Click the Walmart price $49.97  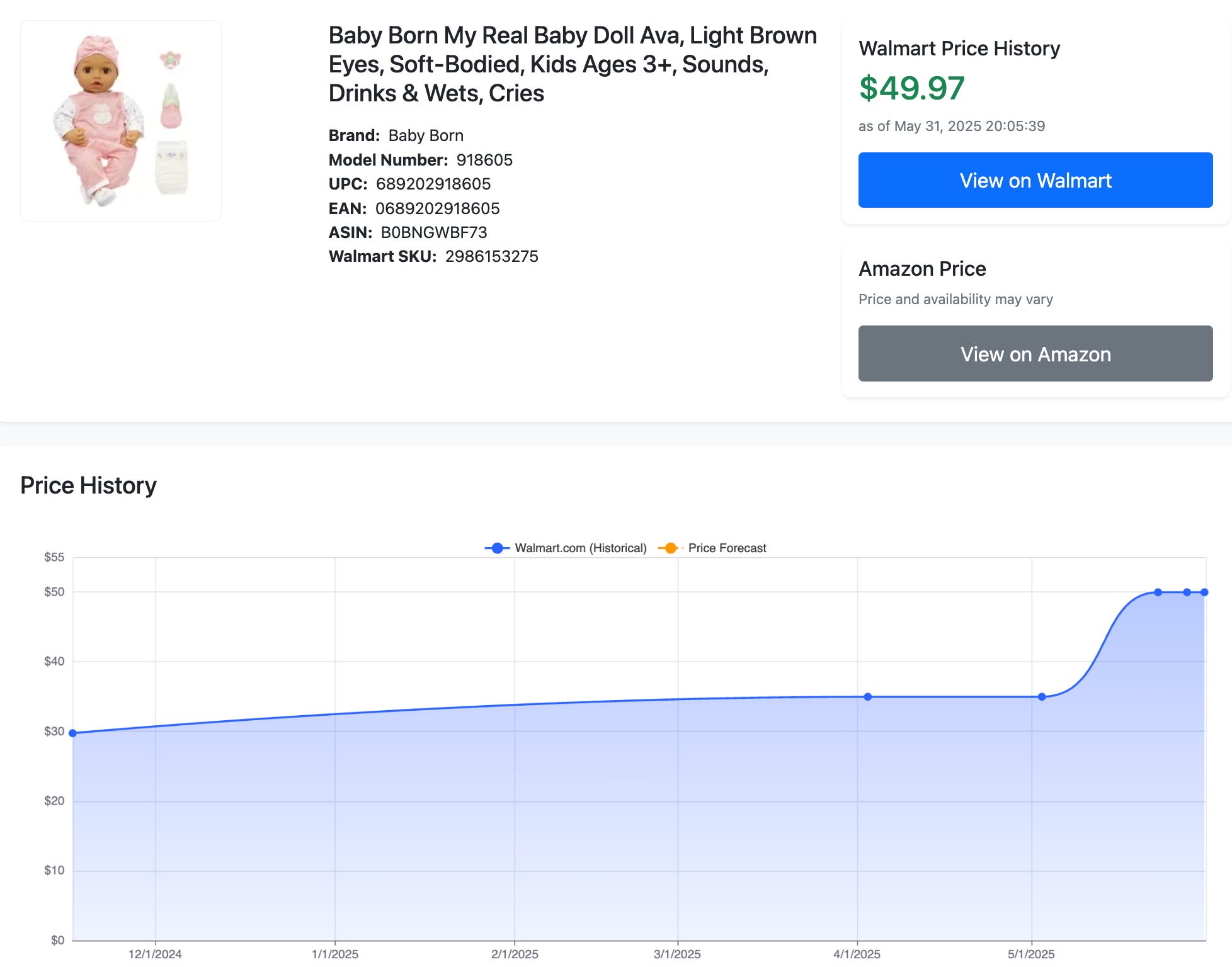pyautogui.click(x=911, y=88)
